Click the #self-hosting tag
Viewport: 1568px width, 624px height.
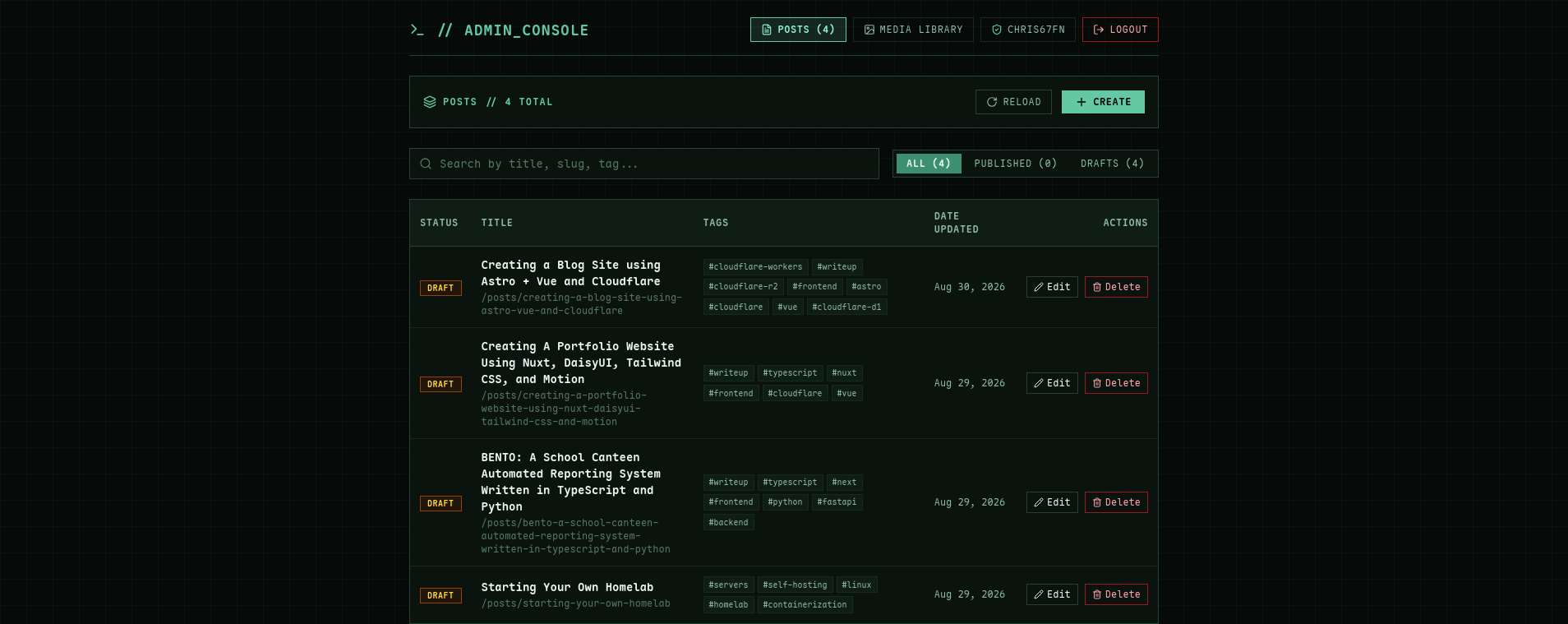(x=795, y=585)
